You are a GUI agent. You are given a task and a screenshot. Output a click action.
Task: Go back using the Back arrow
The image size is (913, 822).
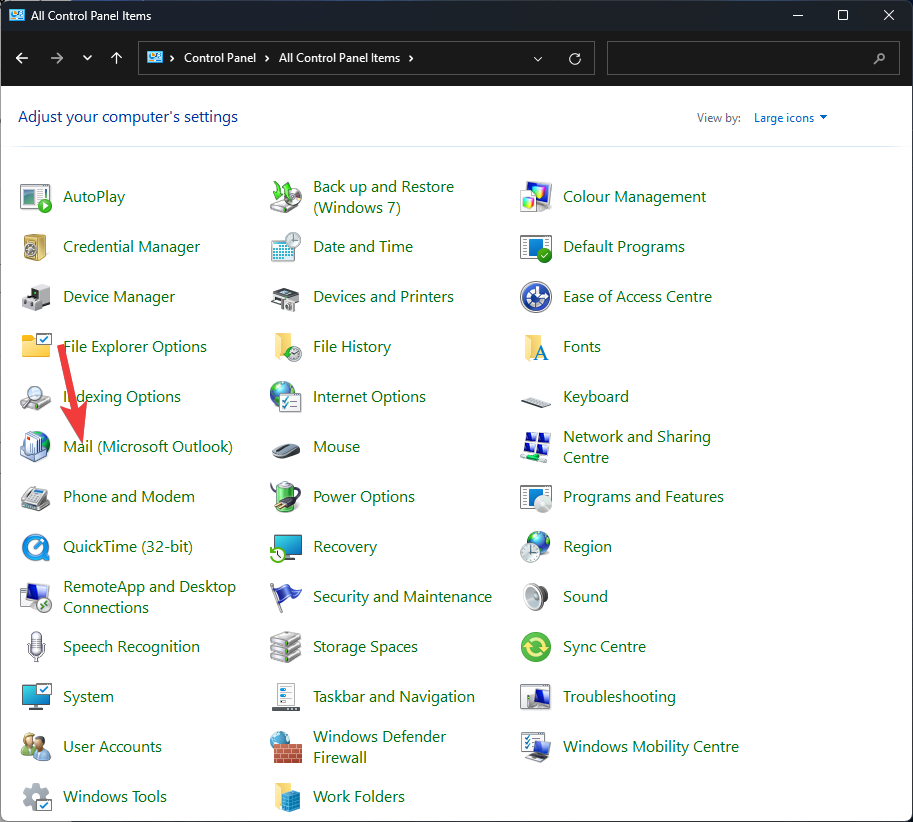(x=22, y=58)
